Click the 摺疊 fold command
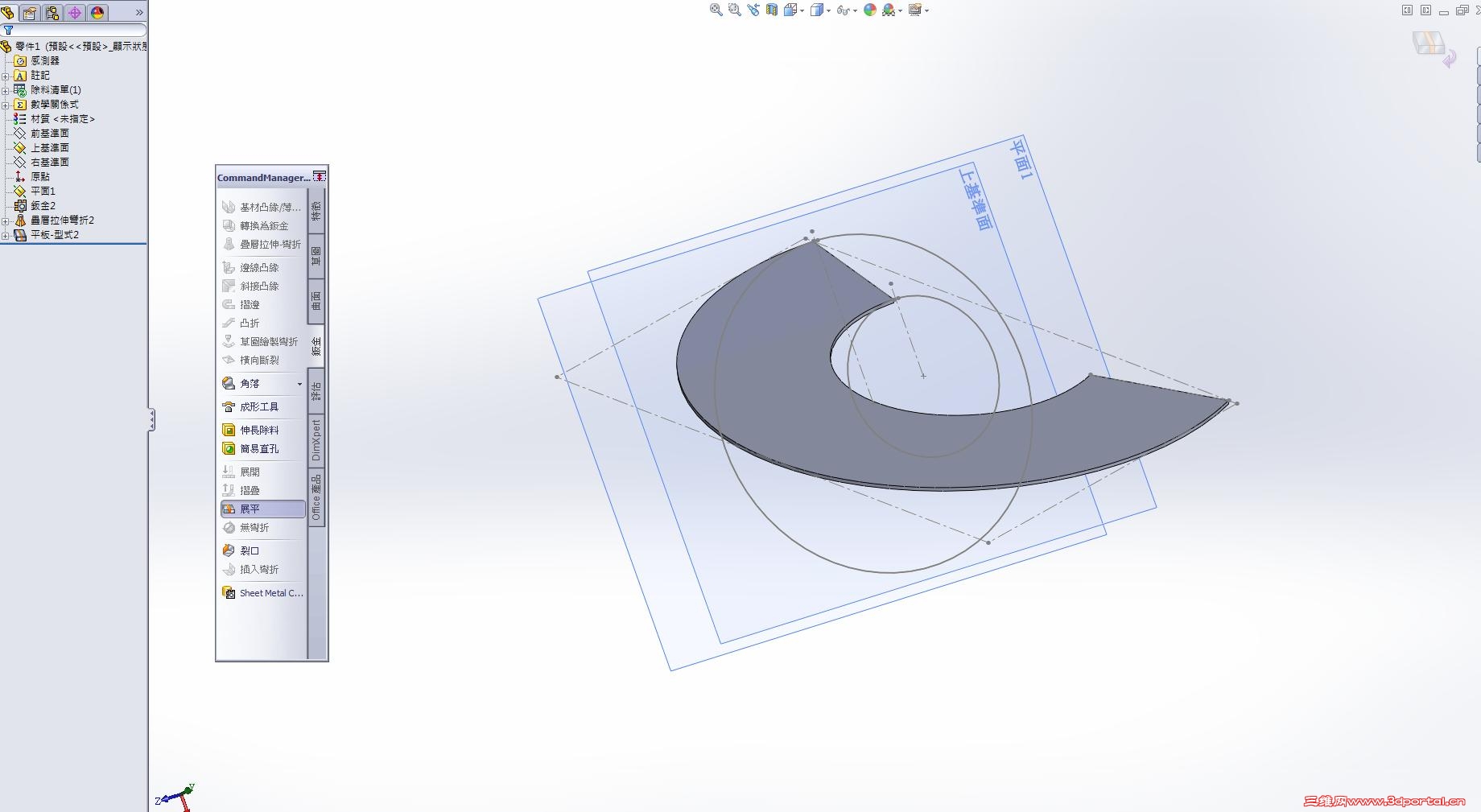The width and height of the screenshot is (1481, 812). tap(241, 490)
